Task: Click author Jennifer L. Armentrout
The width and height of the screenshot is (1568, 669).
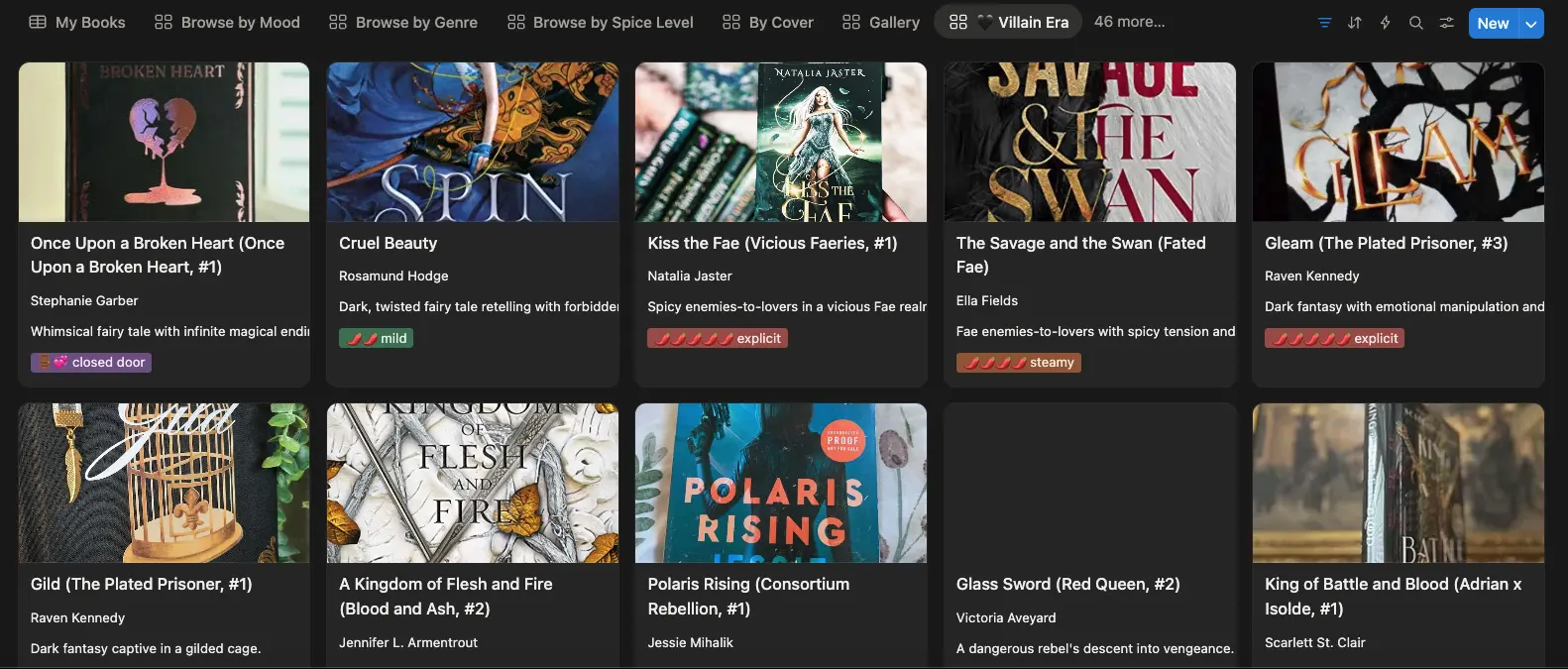Action: point(408,642)
